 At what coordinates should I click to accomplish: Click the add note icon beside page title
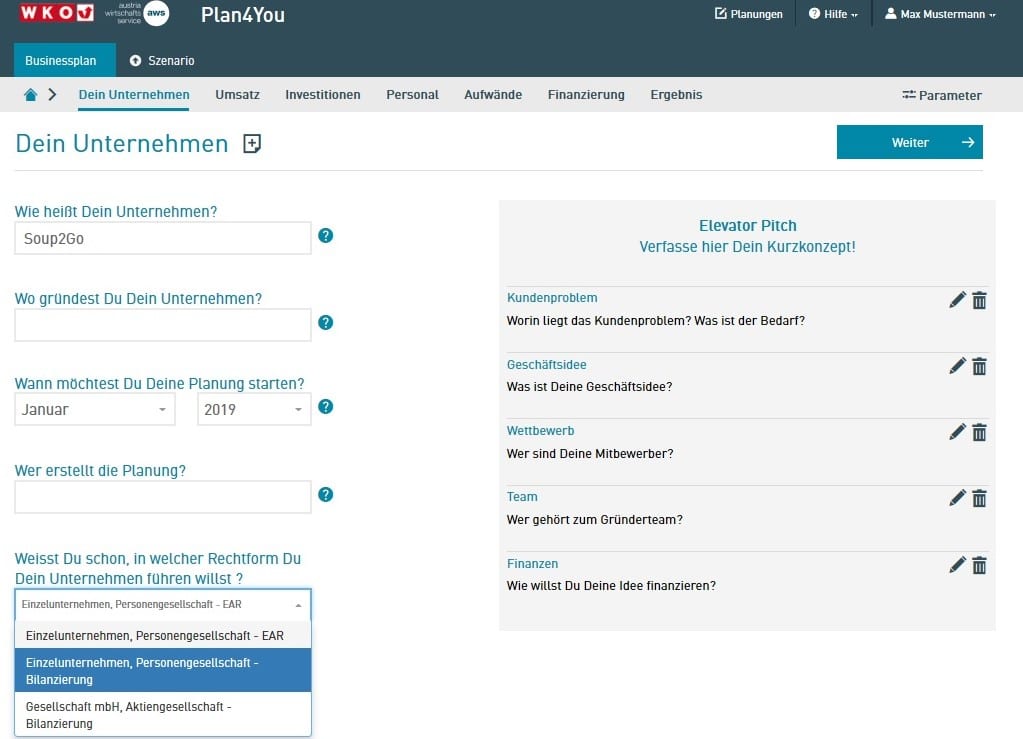tap(252, 144)
